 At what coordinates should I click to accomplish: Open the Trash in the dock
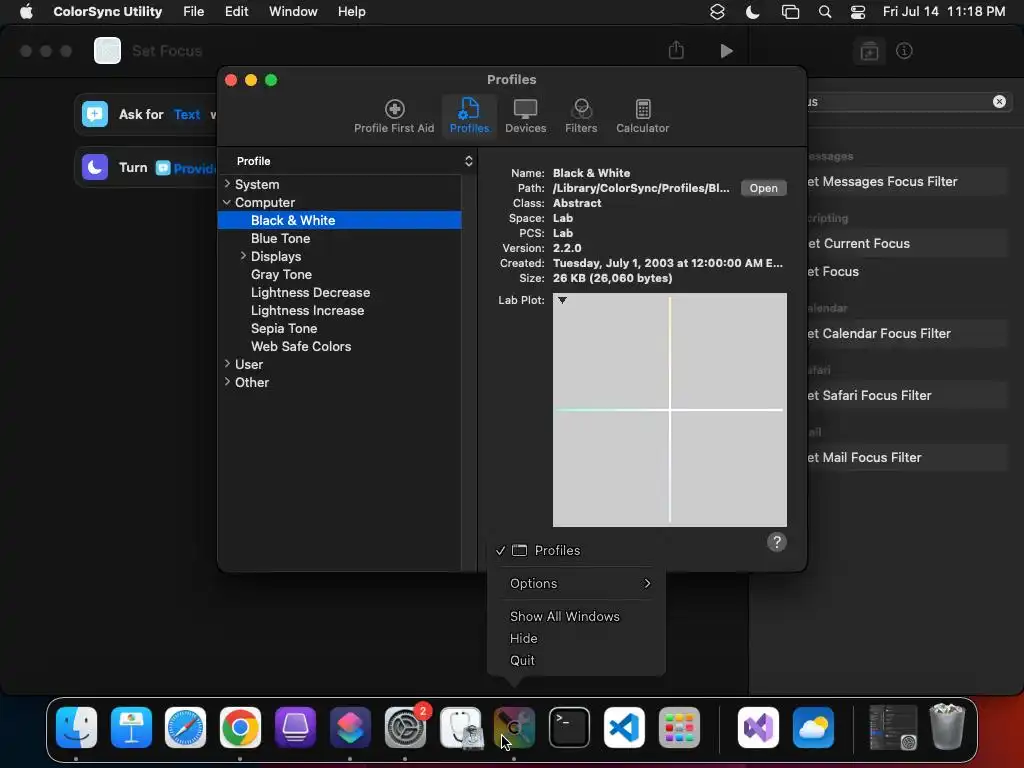tap(947, 727)
